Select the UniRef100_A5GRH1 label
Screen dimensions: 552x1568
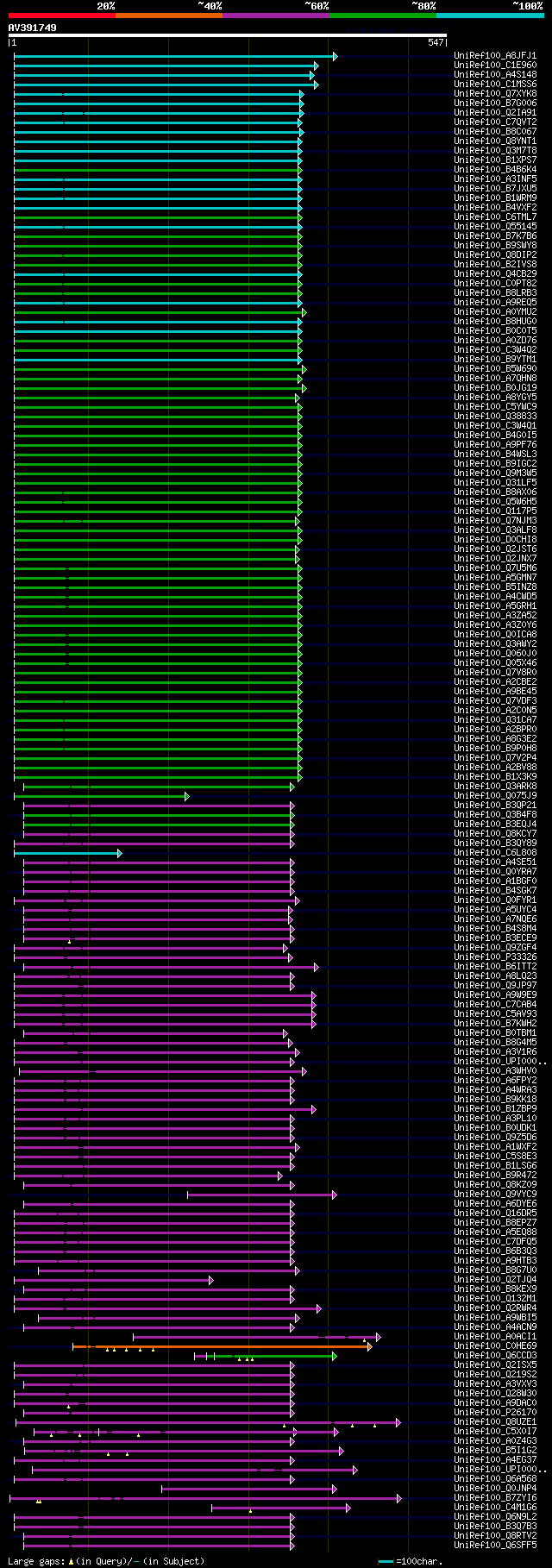tap(495, 605)
